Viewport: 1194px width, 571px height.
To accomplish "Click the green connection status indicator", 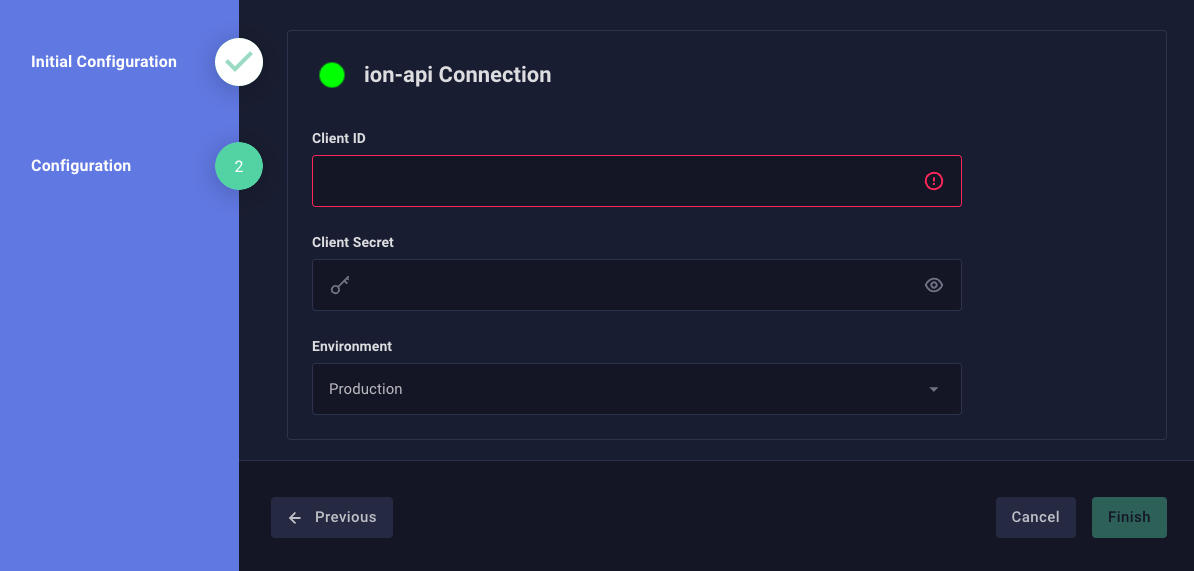I will 331,75.
